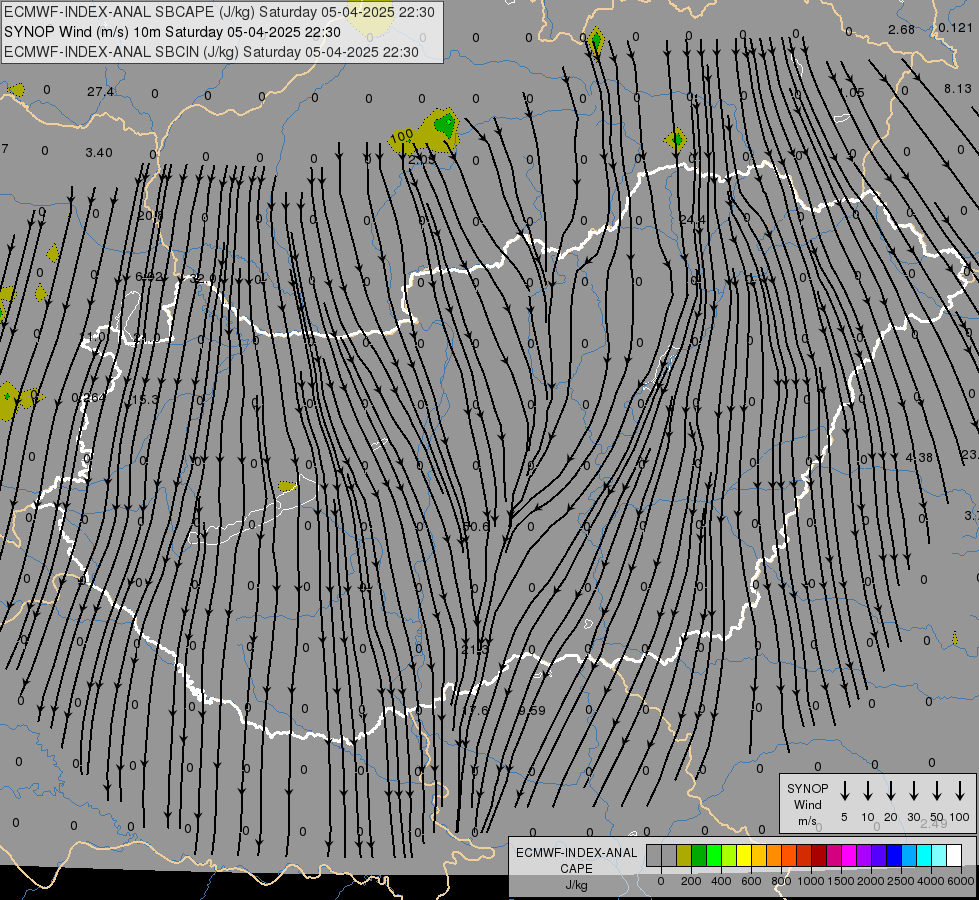Click the 0.264 value on the map

[89, 397]
